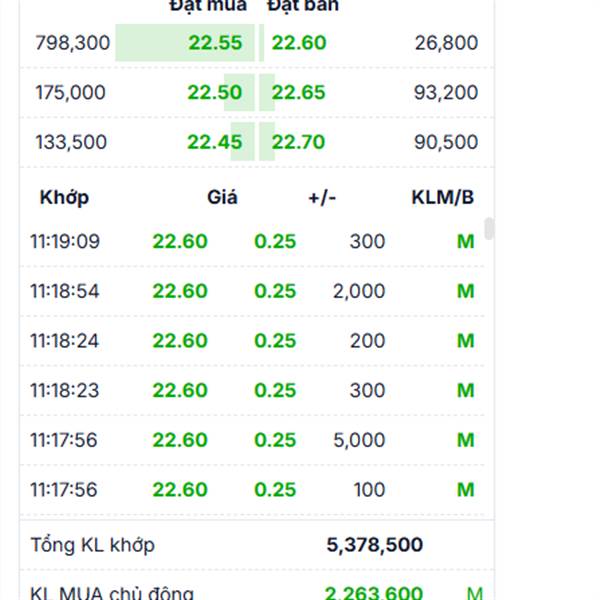The height and width of the screenshot is (600, 600).
Task: Select the ask price 22.70
Action: point(298,142)
